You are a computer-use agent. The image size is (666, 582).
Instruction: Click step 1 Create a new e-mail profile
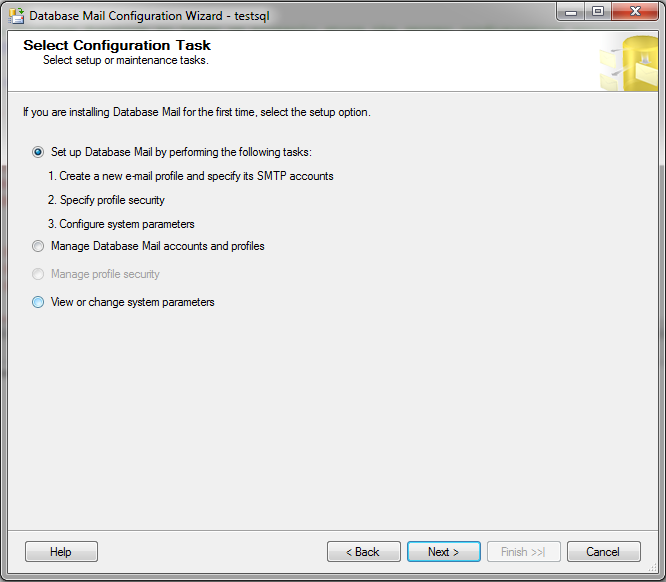pyautogui.click(x=191, y=176)
